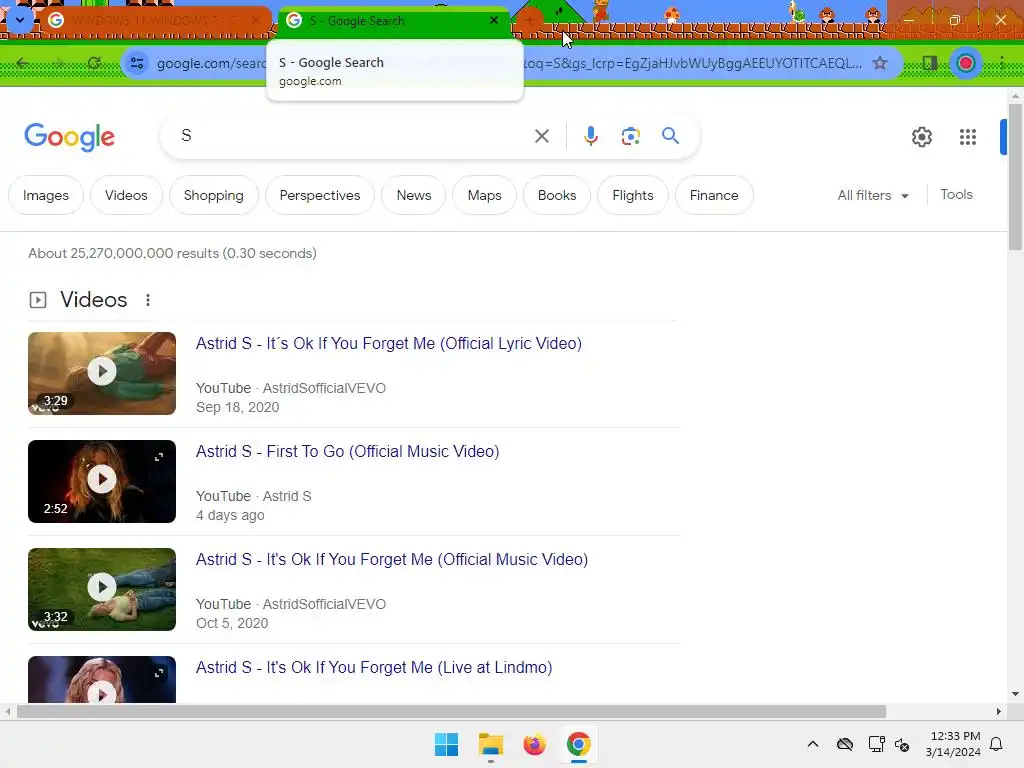Open muted volume tray icon
The height and width of the screenshot is (768, 1024).
[903, 744]
